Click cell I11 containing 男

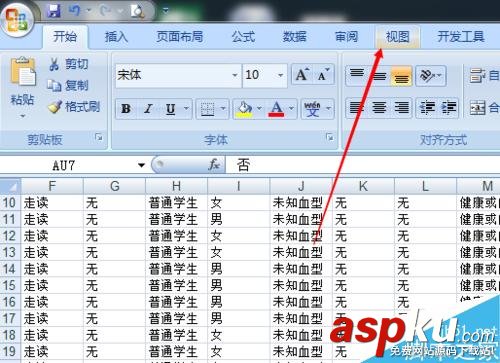(238, 219)
